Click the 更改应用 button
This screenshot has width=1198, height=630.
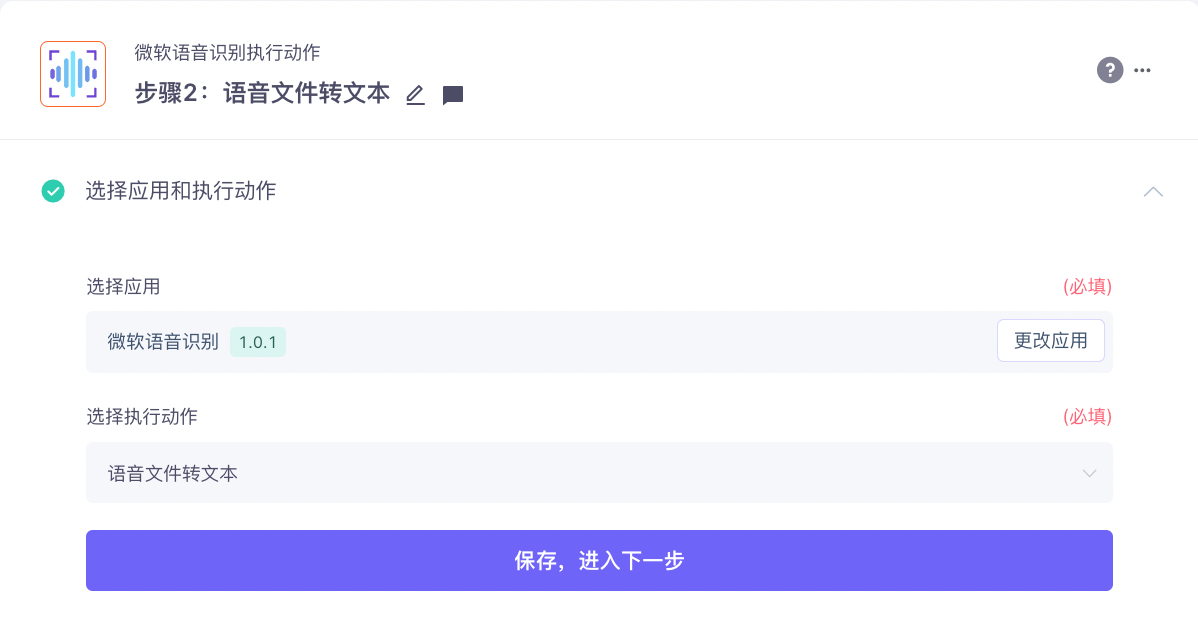[1051, 341]
